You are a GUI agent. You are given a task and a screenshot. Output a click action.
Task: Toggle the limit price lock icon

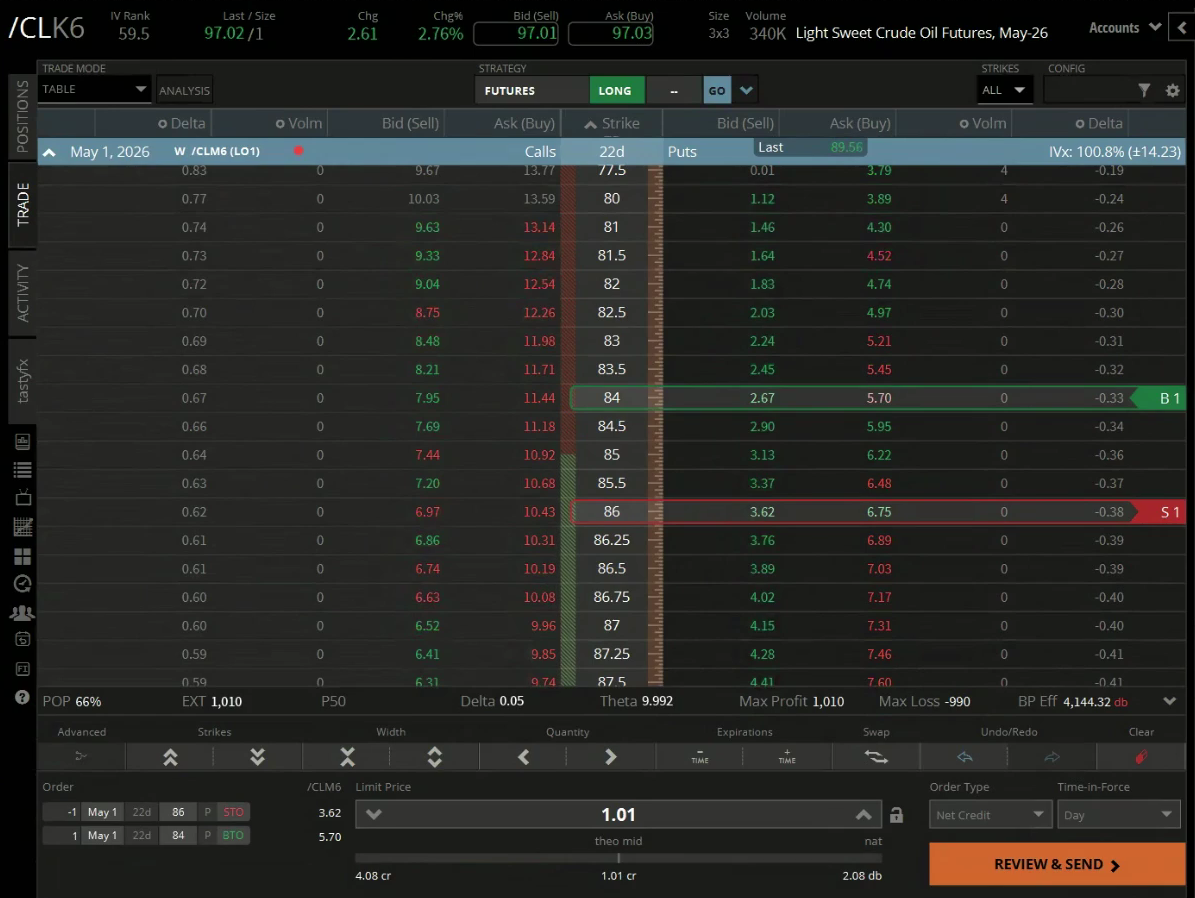point(896,815)
